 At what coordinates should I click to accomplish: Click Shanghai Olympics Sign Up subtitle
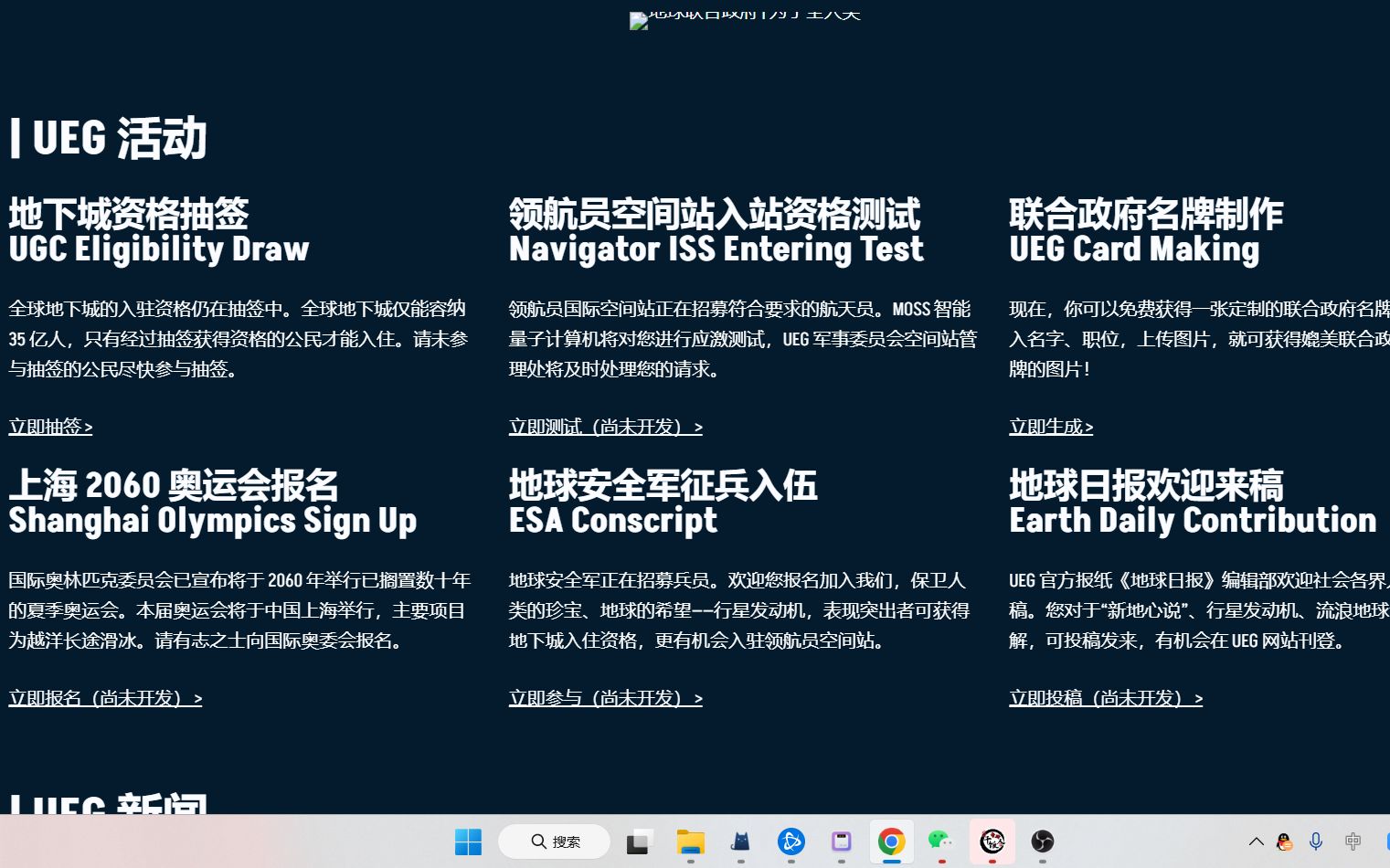click(213, 521)
